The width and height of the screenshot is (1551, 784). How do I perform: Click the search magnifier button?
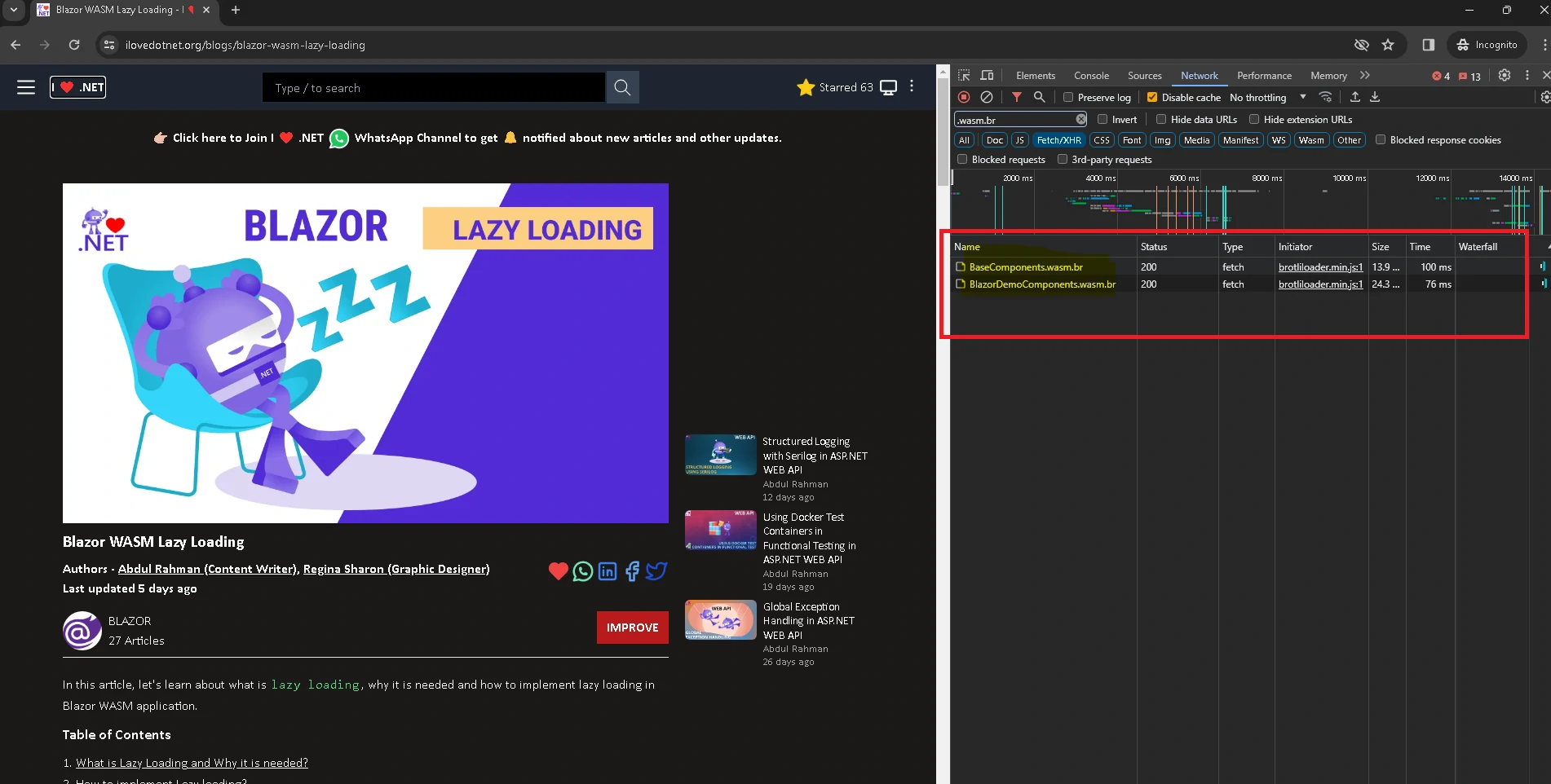tap(622, 87)
